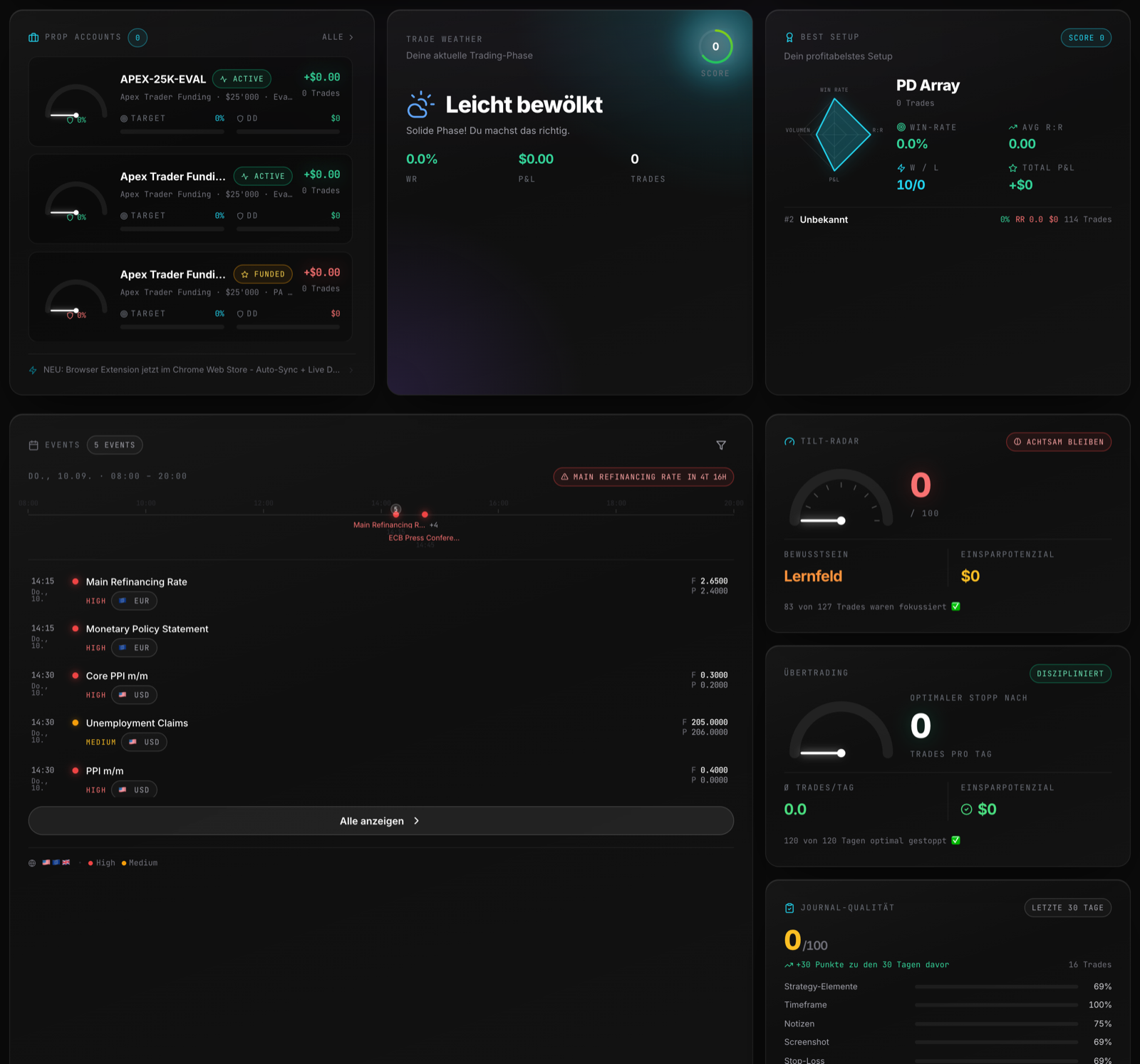1140x1064 pixels.
Task: Click the Strategy-Elemente progress bar
Action: (x=996, y=987)
